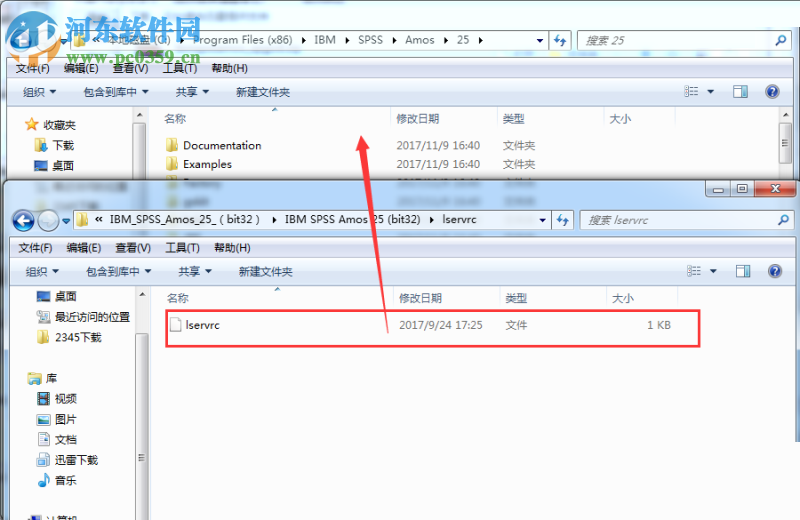This screenshot has height=520, width=800.
Task: Open 帮助(H) menu in lservrc window
Action: [x=232, y=247]
